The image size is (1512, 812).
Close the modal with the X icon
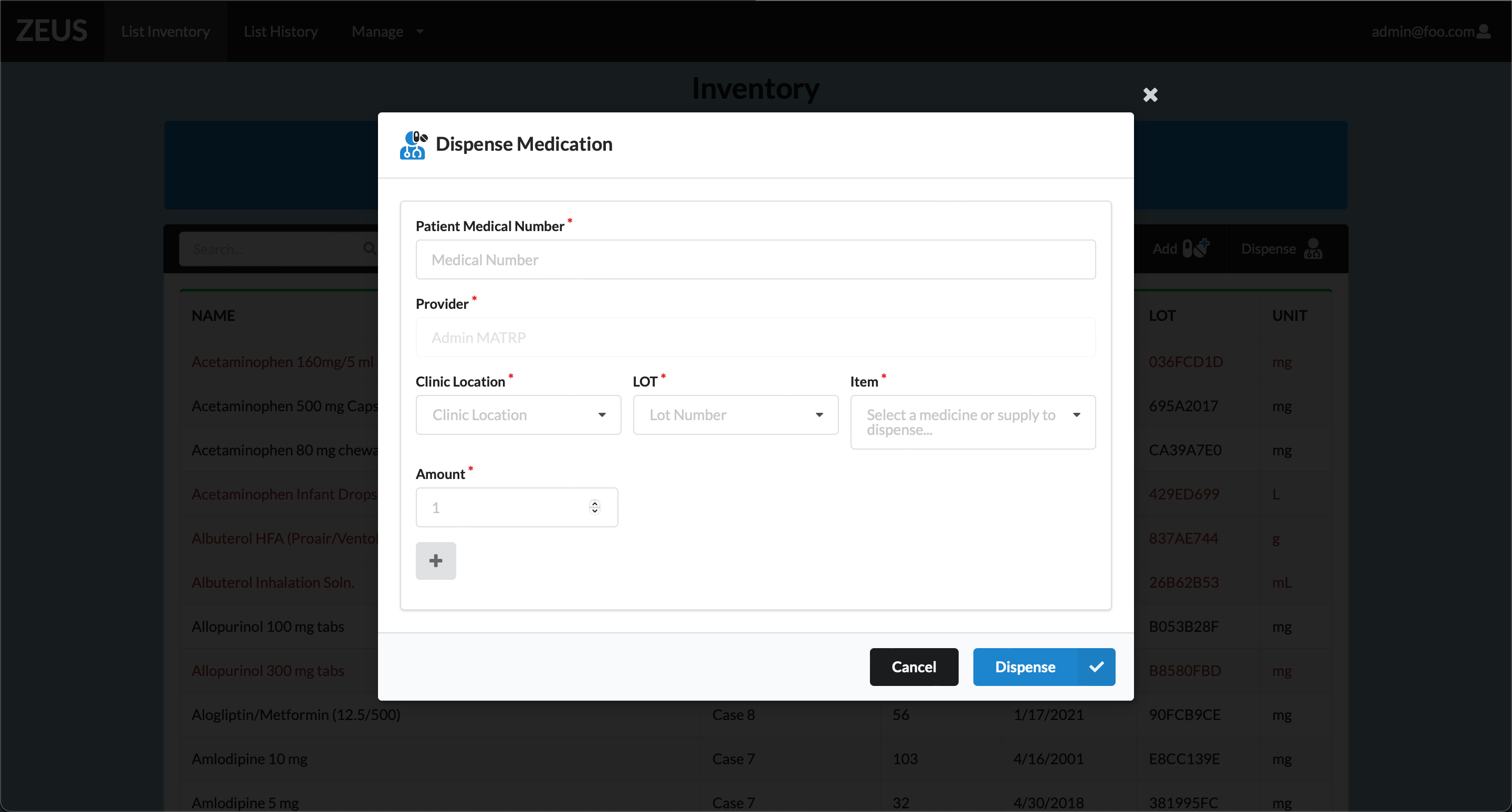pyautogui.click(x=1150, y=95)
